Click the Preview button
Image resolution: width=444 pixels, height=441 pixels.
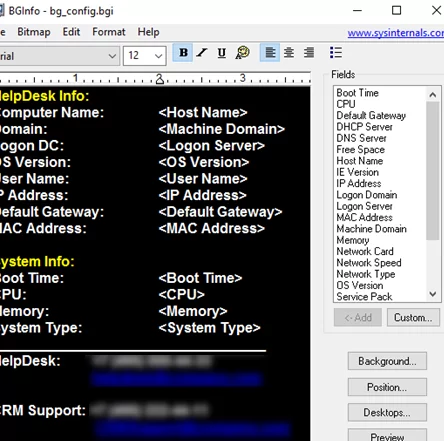tap(387, 436)
